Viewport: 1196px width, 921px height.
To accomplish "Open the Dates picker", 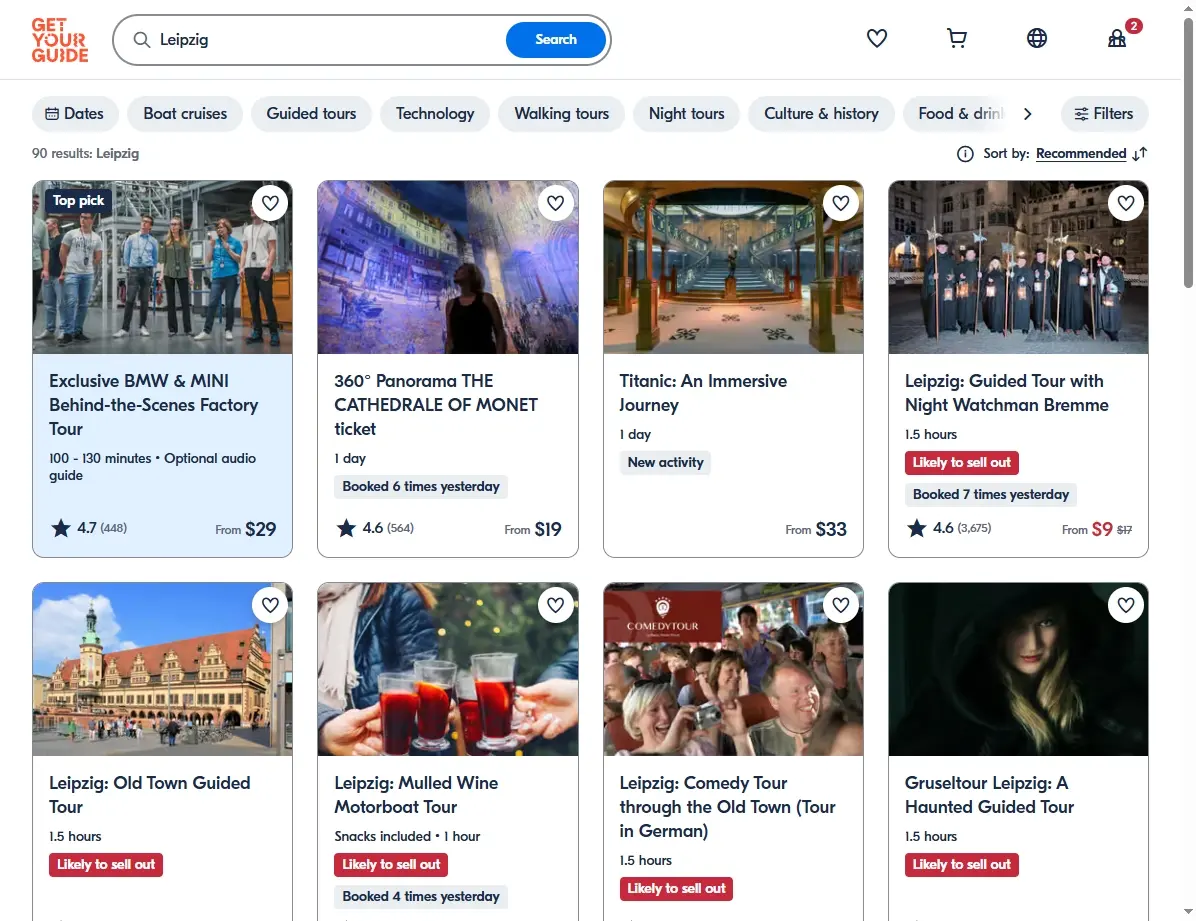I will [75, 114].
